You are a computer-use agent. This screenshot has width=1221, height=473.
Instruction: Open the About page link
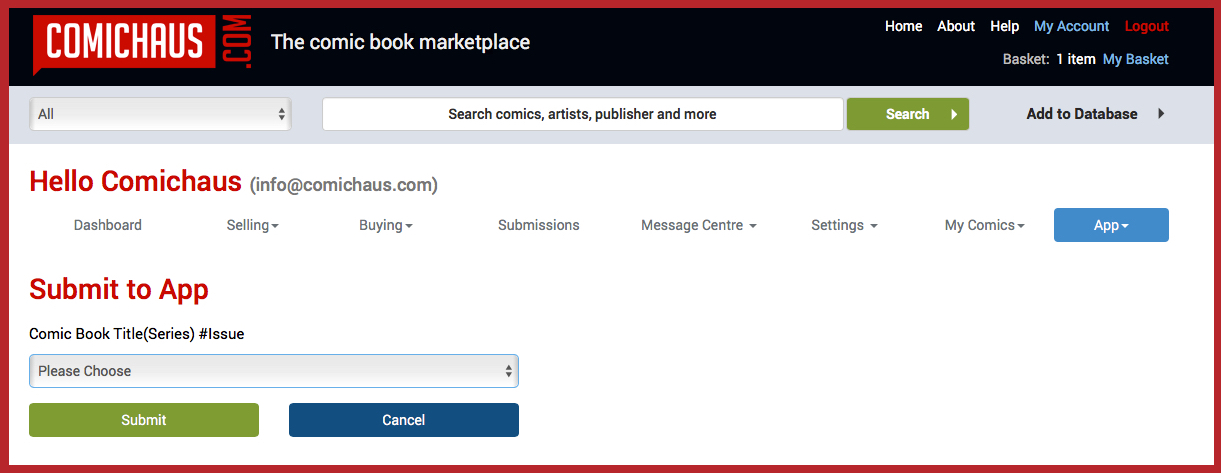955,26
